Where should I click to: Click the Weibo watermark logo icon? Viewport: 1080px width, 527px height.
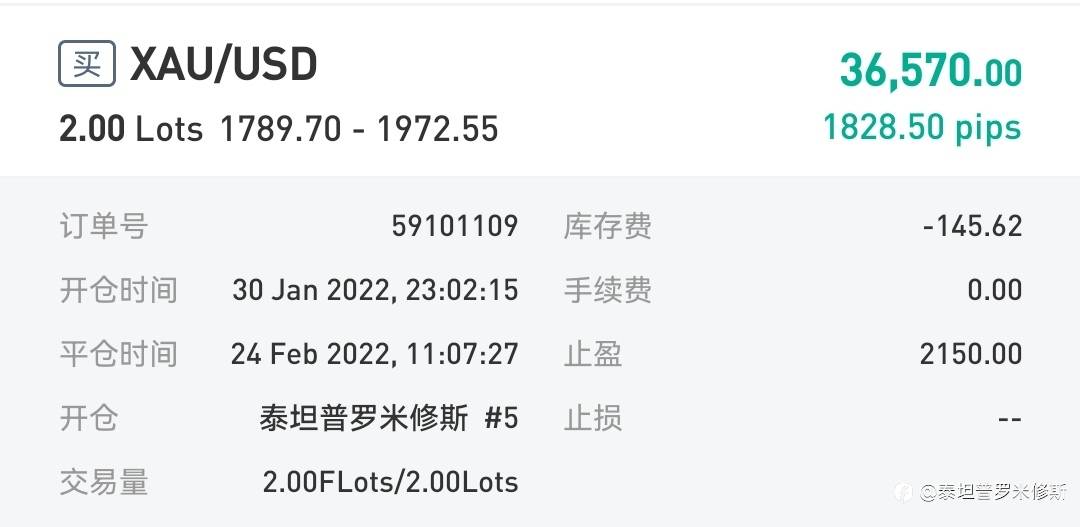click(904, 492)
